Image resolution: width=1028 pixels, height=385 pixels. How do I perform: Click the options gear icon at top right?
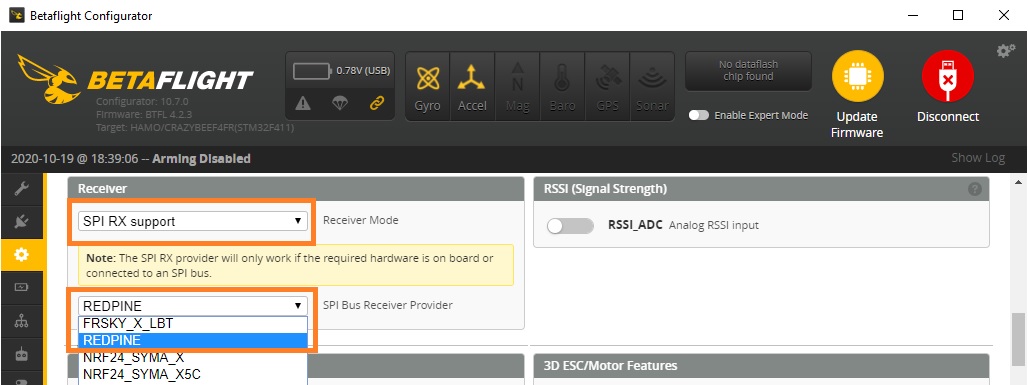tap(1006, 51)
